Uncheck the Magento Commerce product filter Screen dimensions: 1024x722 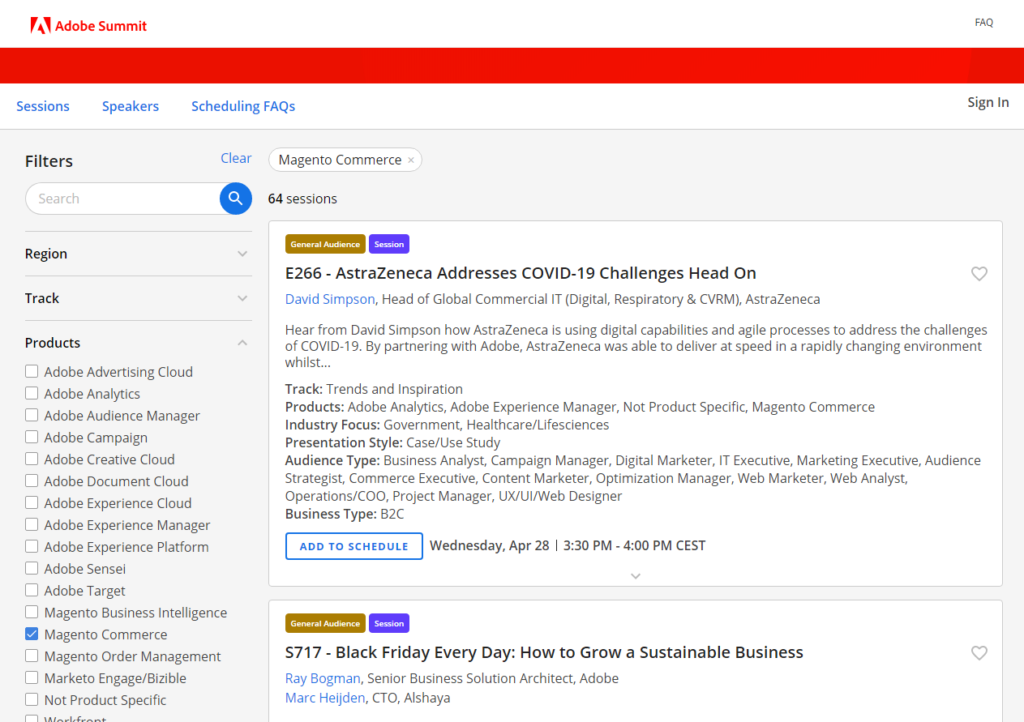(x=31, y=634)
